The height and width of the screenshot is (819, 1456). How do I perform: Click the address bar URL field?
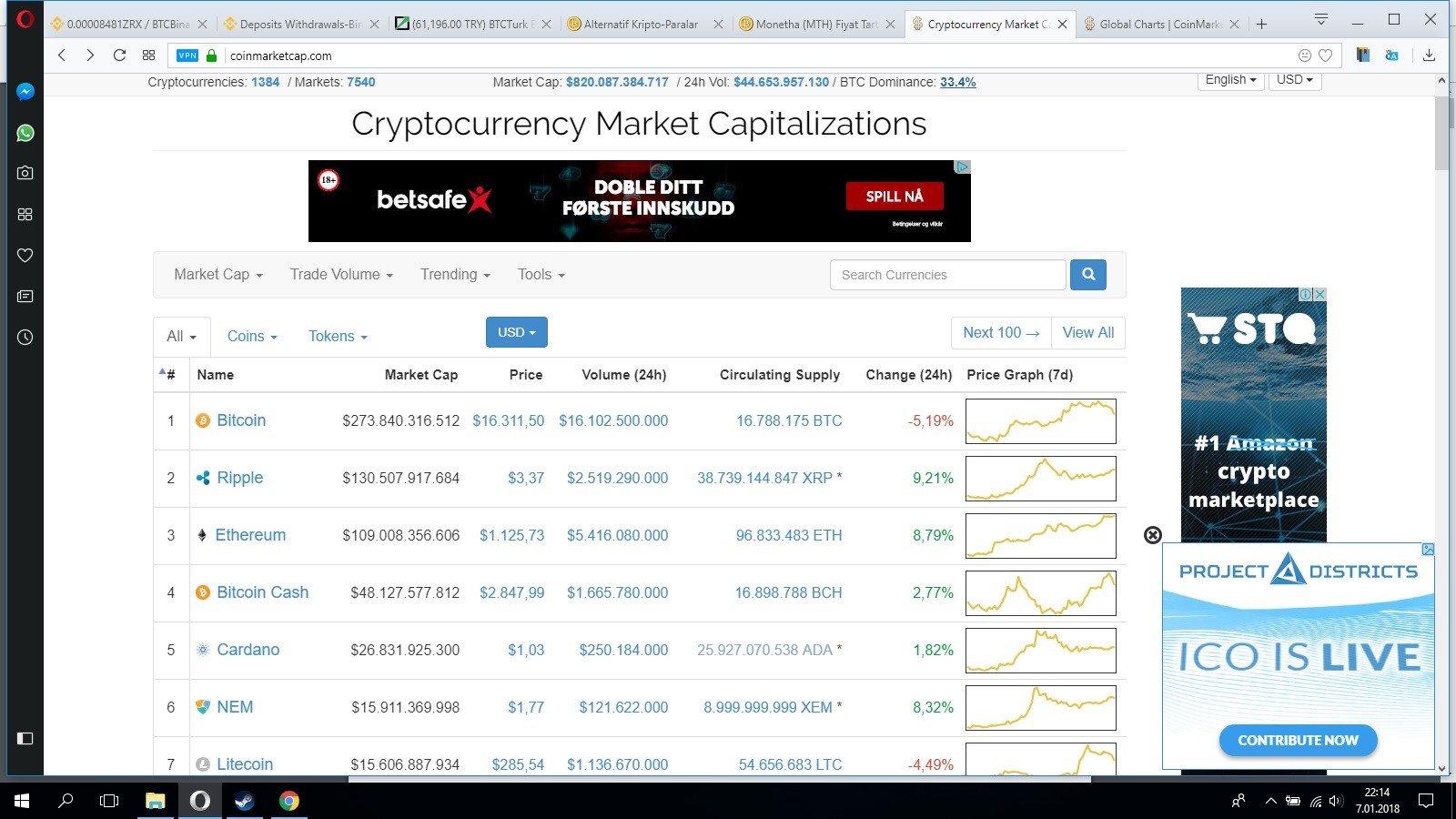[x=755, y=56]
